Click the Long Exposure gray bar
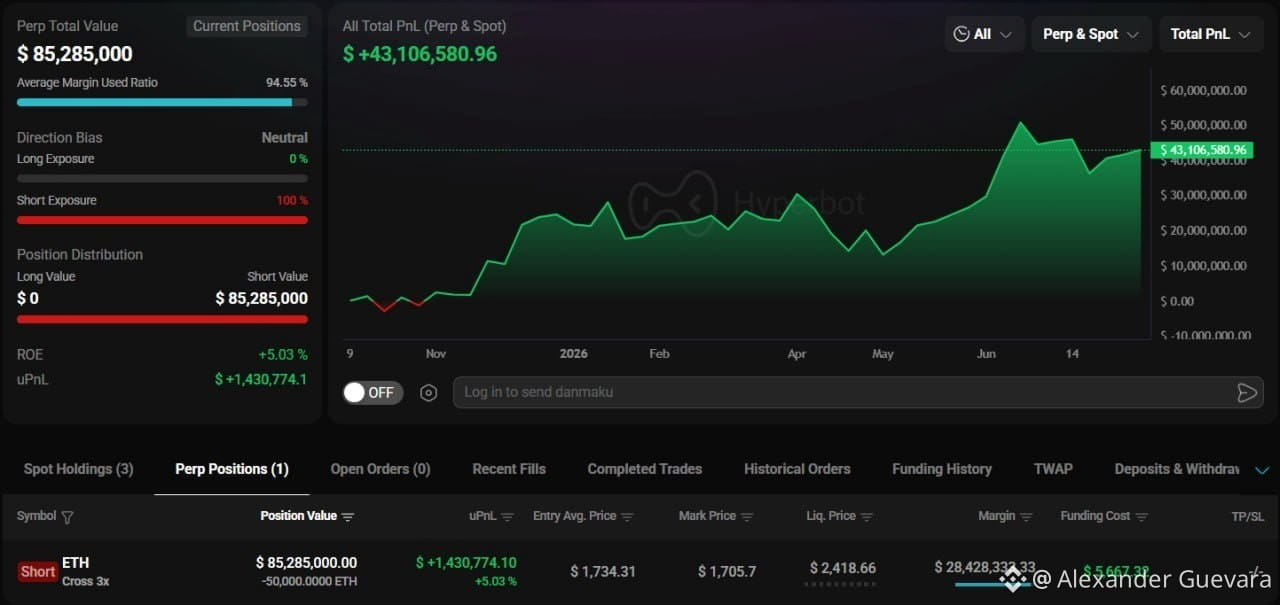Viewport: 1280px width, 605px height. coord(162,179)
